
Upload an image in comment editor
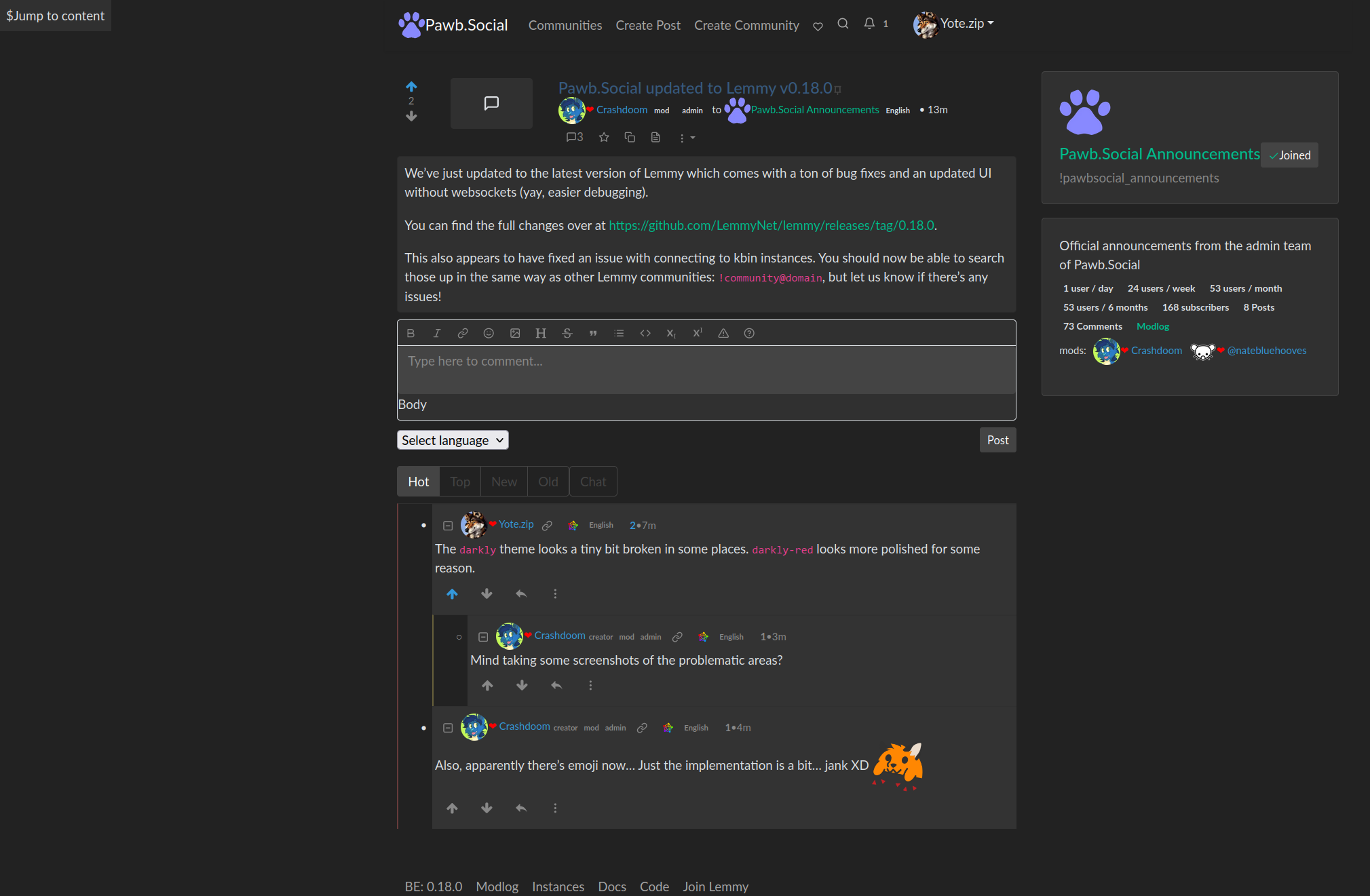point(515,333)
